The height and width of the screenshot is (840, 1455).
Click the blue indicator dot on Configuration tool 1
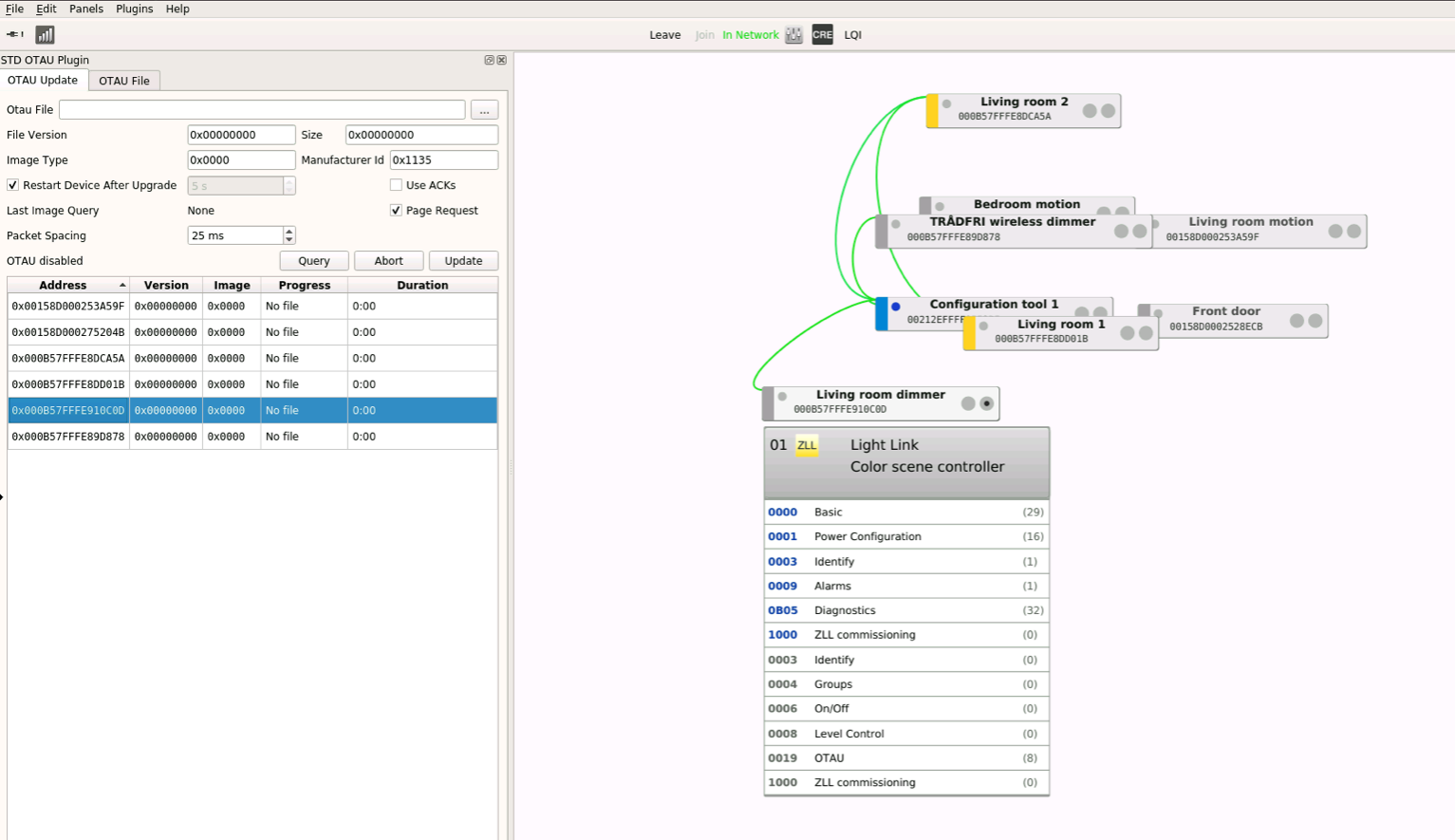[x=895, y=307]
